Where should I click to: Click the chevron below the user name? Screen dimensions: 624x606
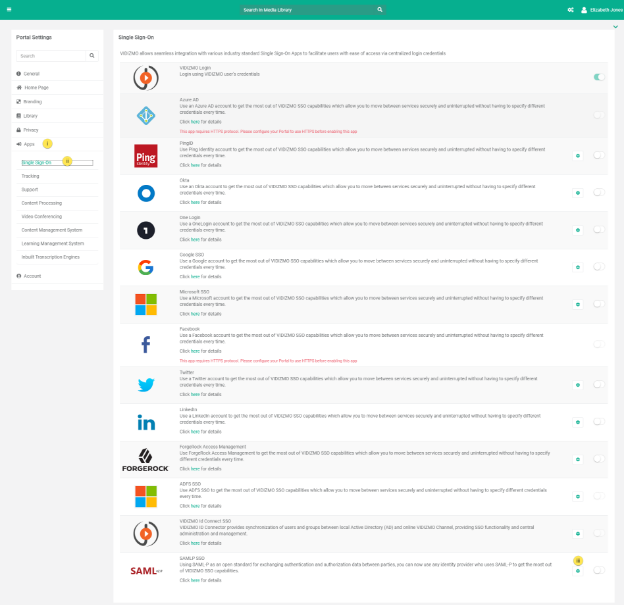click(616, 27)
